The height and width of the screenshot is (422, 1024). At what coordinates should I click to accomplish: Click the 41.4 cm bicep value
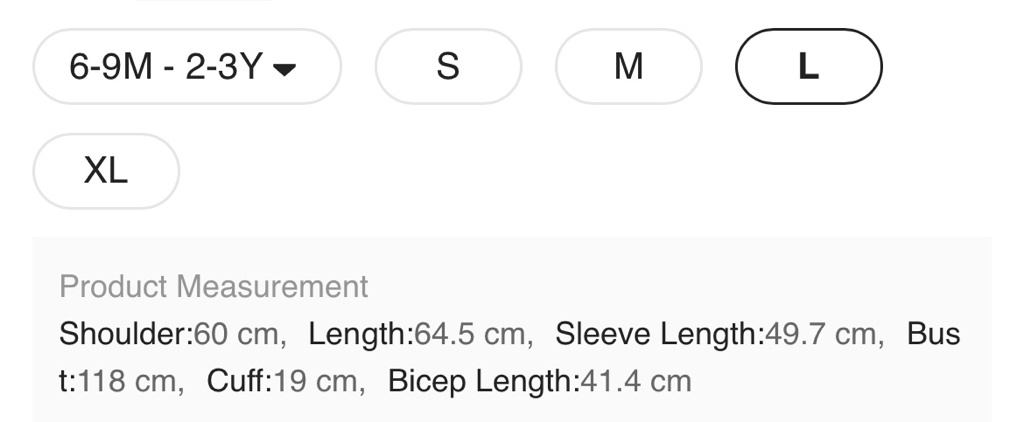pyautogui.click(x=636, y=381)
